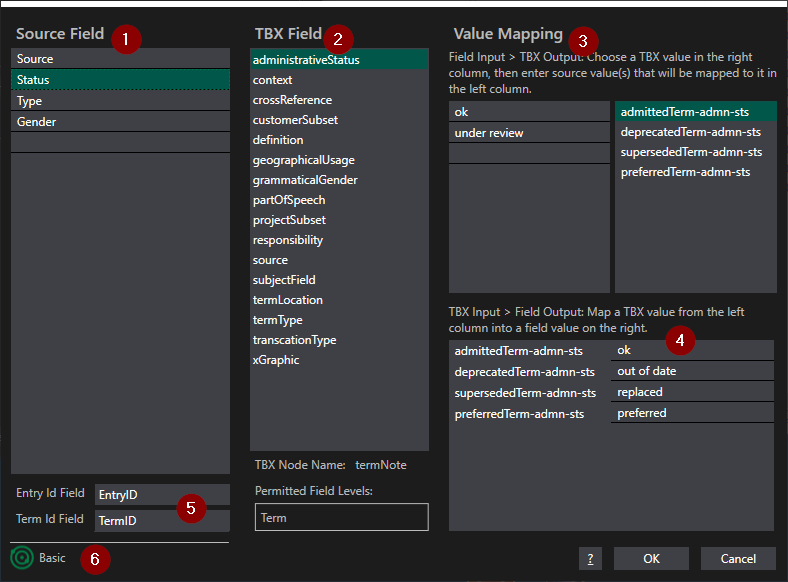788x582 pixels.
Task: Choose Type in Source Field list
Action: 120,101
